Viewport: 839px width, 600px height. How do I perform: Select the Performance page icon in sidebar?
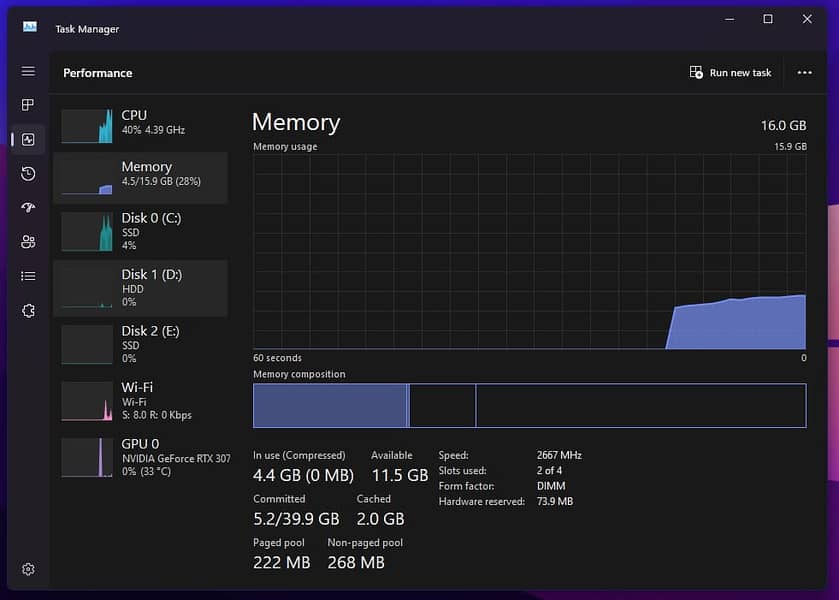click(x=28, y=140)
